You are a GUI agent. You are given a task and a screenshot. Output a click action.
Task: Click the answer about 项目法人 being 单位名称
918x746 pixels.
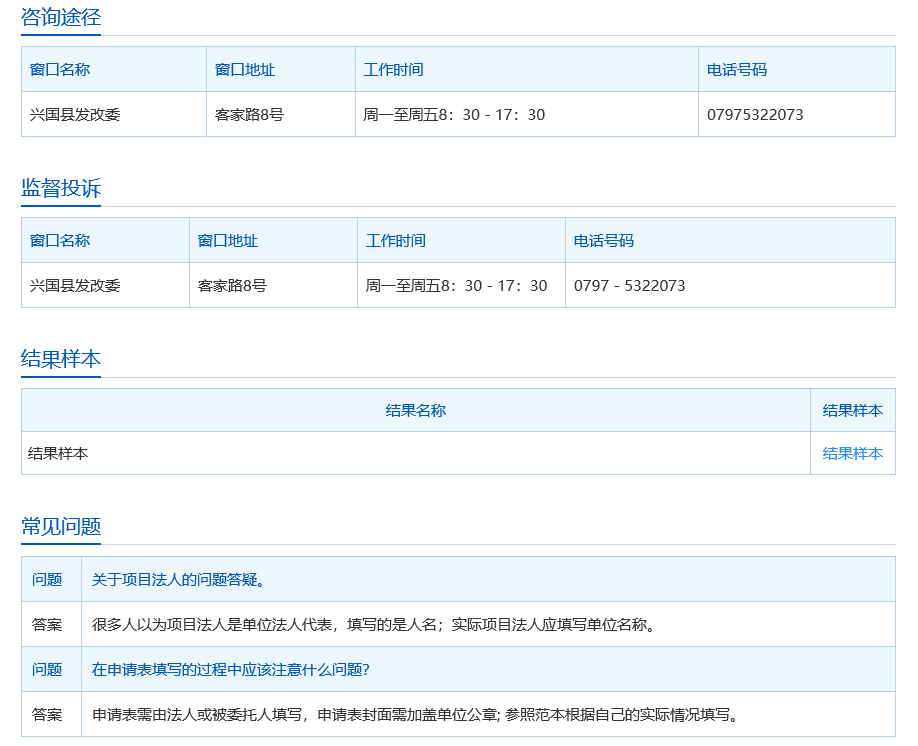point(373,625)
